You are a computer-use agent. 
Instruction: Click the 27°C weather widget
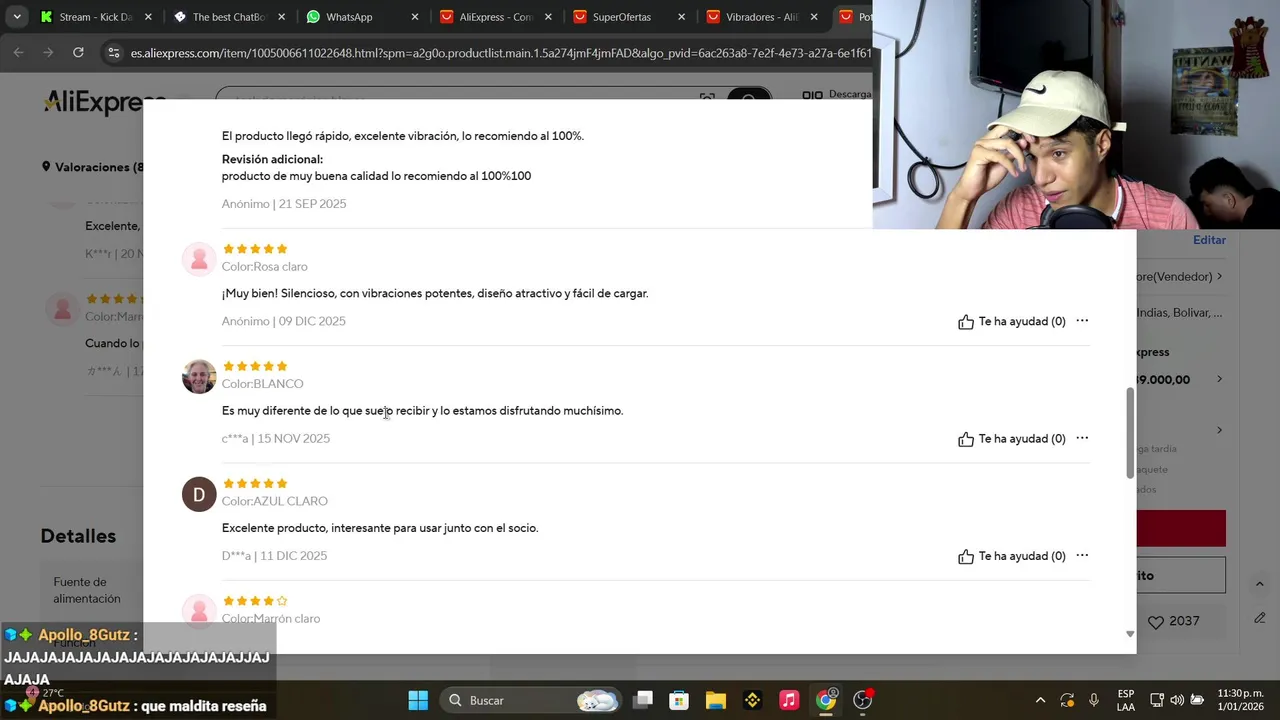45,692
